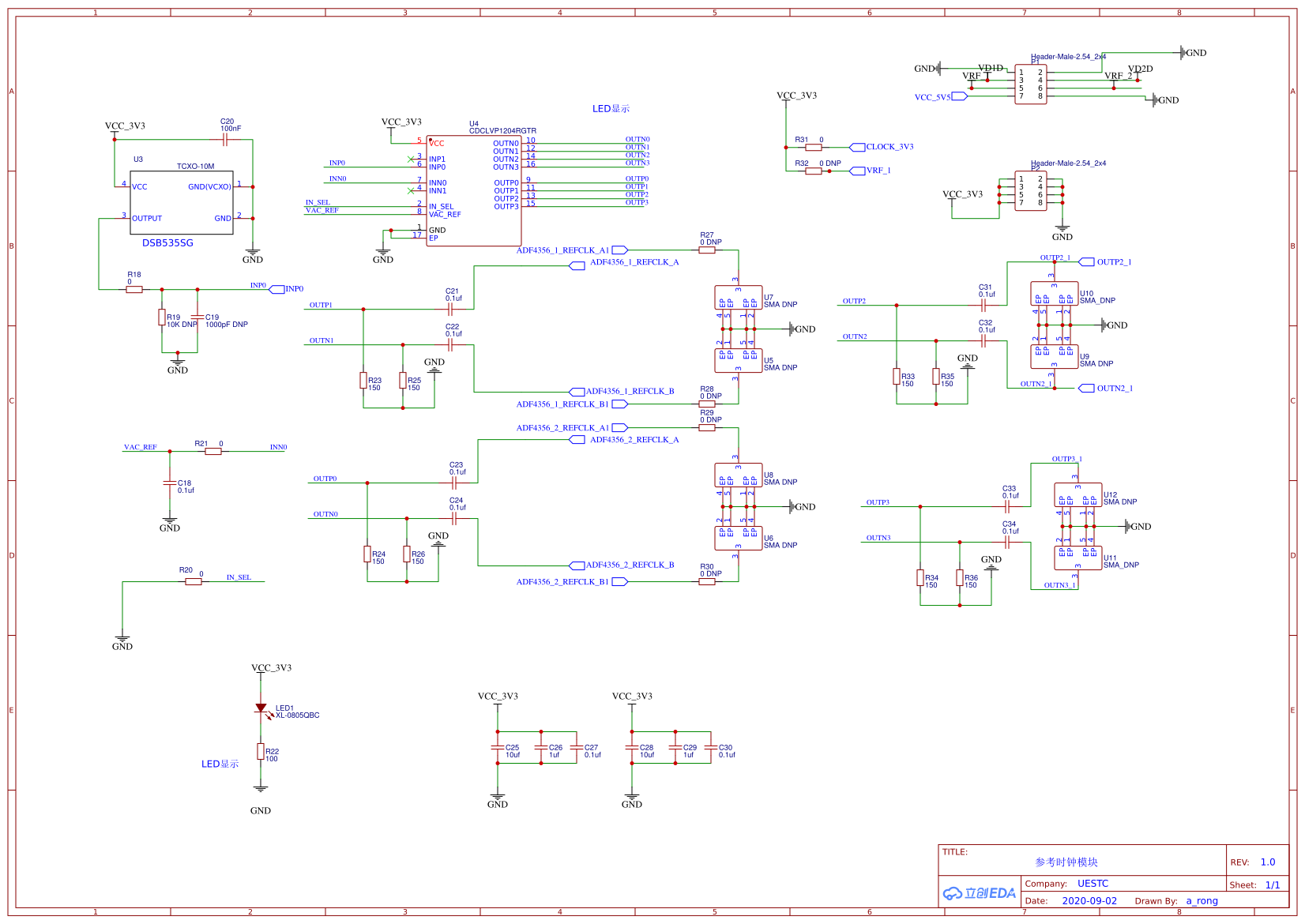The height and width of the screenshot is (924, 1305).
Task: Select resistor R22 100 ohm
Action: [261, 751]
